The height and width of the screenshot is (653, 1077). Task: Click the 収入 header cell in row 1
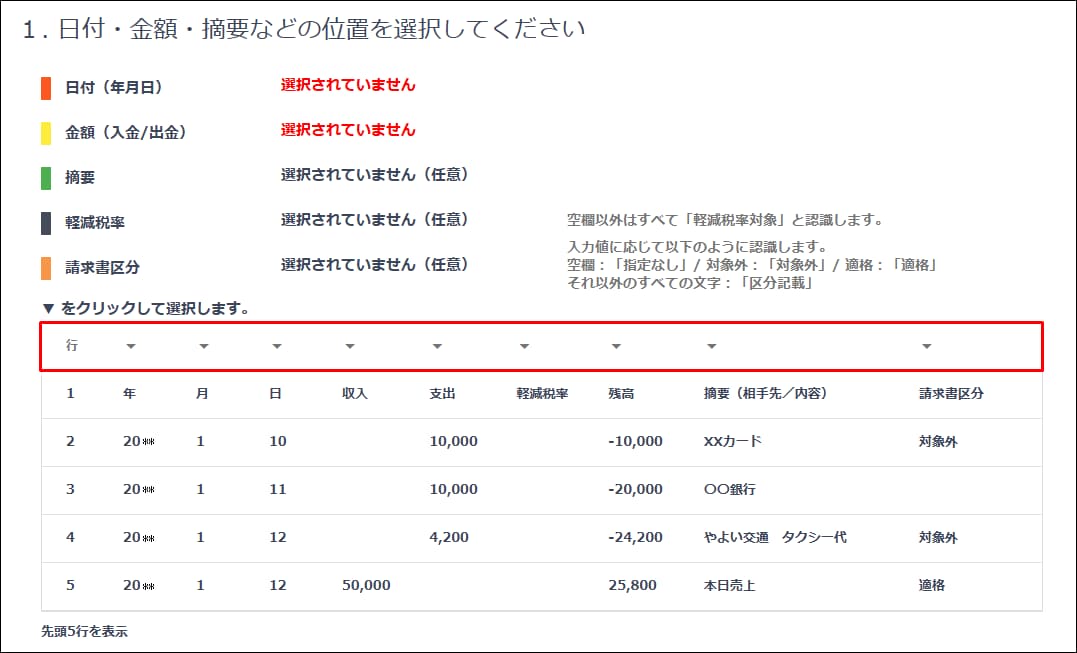coord(355,393)
